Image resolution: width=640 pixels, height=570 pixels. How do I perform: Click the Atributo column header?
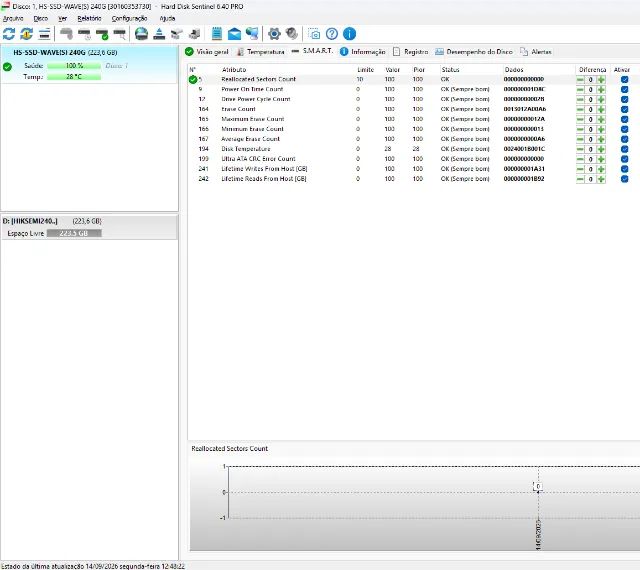tap(234, 69)
